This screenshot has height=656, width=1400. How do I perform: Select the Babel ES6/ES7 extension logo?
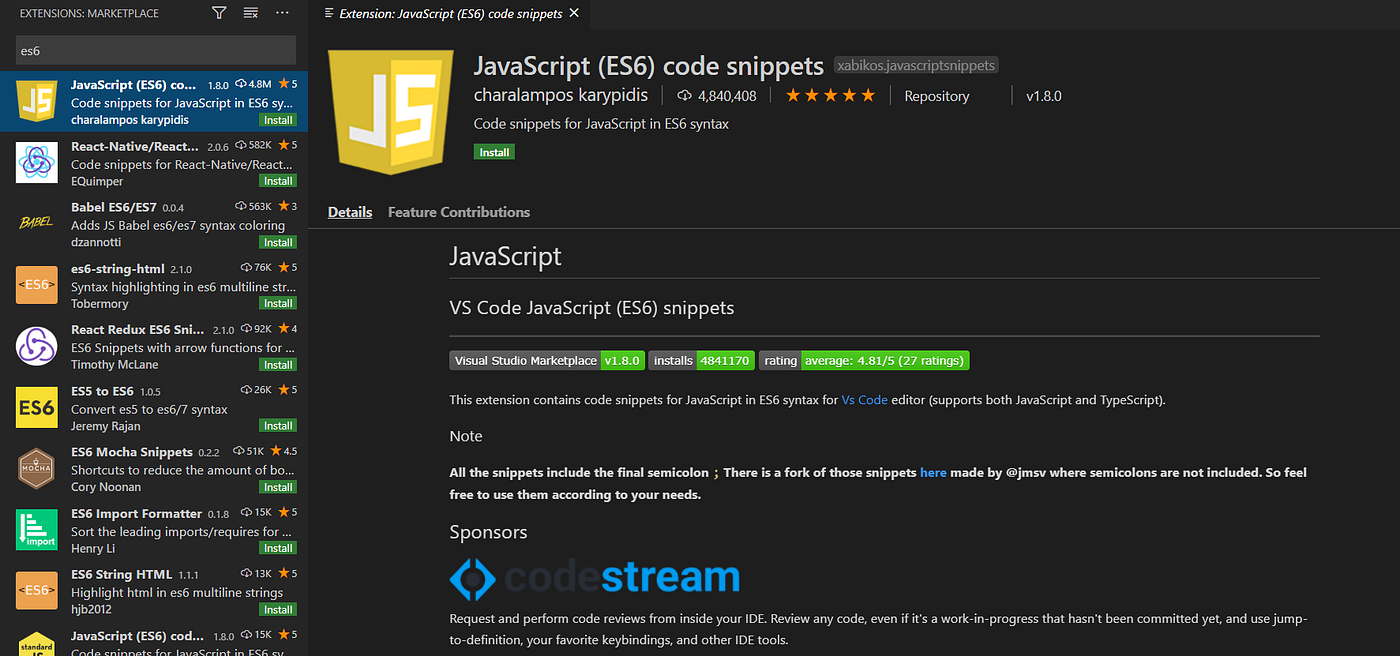click(36, 223)
